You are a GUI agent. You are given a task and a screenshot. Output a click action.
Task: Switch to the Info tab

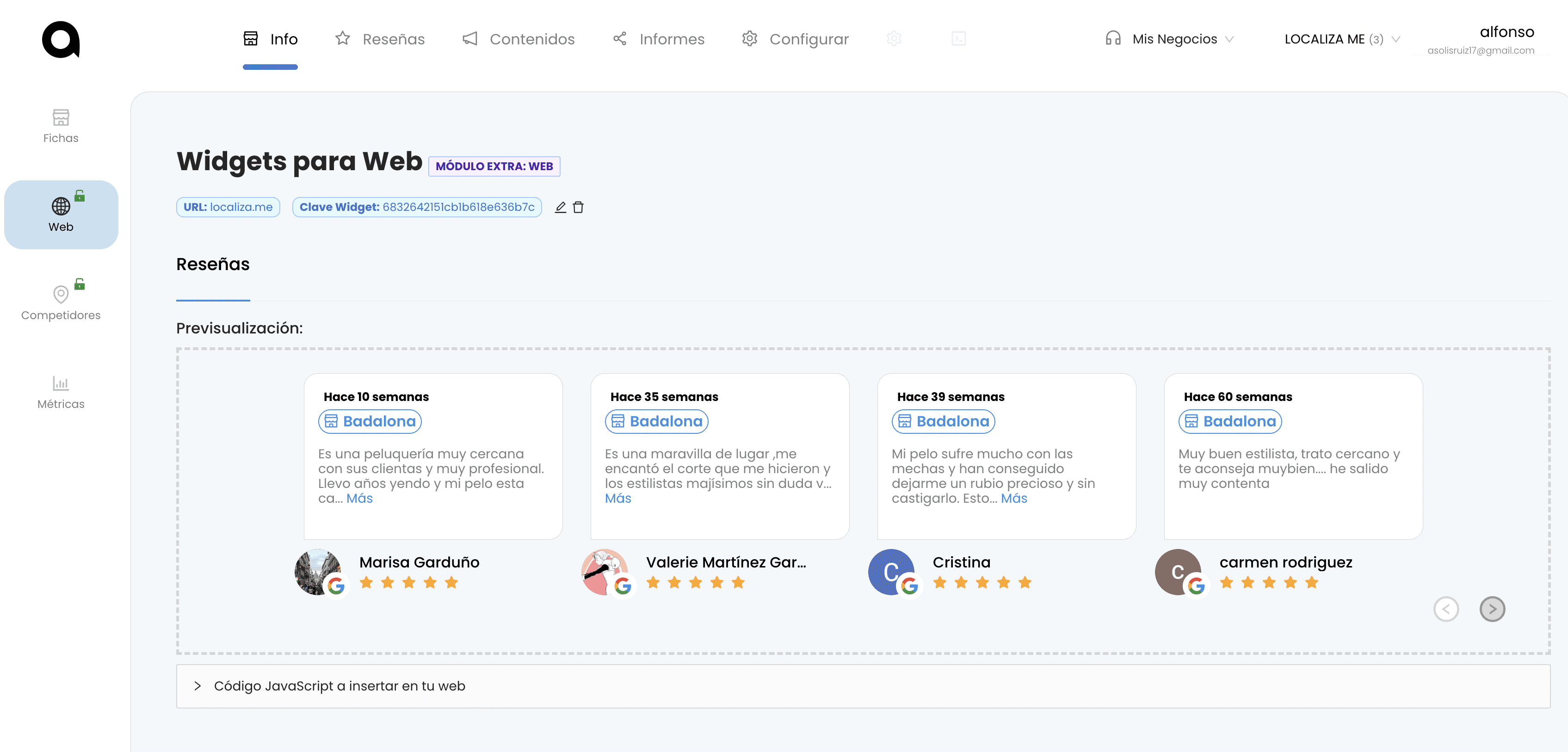tap(270, 39)
